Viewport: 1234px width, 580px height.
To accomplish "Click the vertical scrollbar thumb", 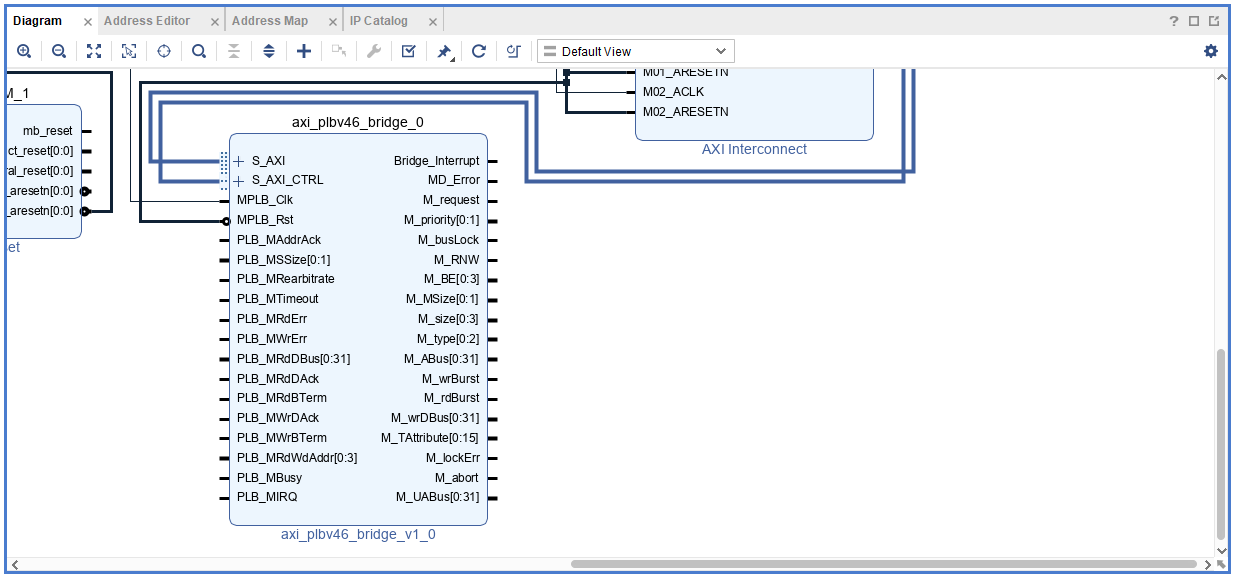I will (x=1220, y=444).
